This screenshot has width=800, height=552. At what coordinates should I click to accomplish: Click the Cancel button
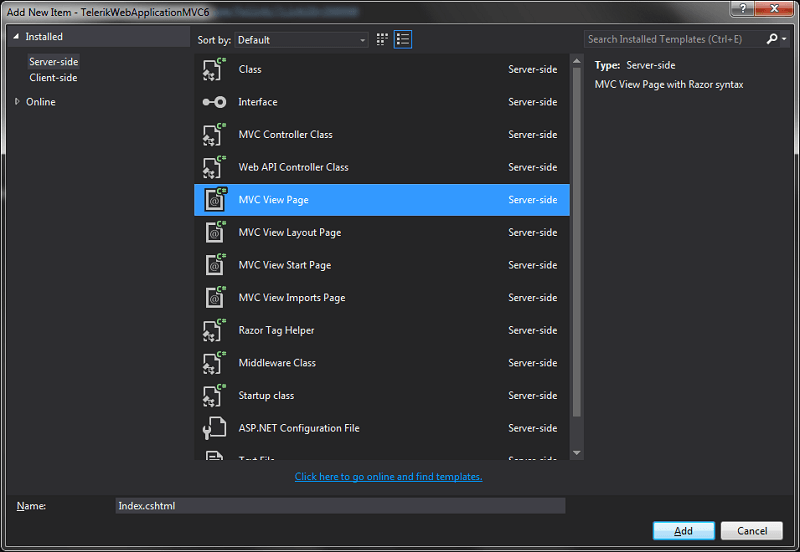click(752, 531)
